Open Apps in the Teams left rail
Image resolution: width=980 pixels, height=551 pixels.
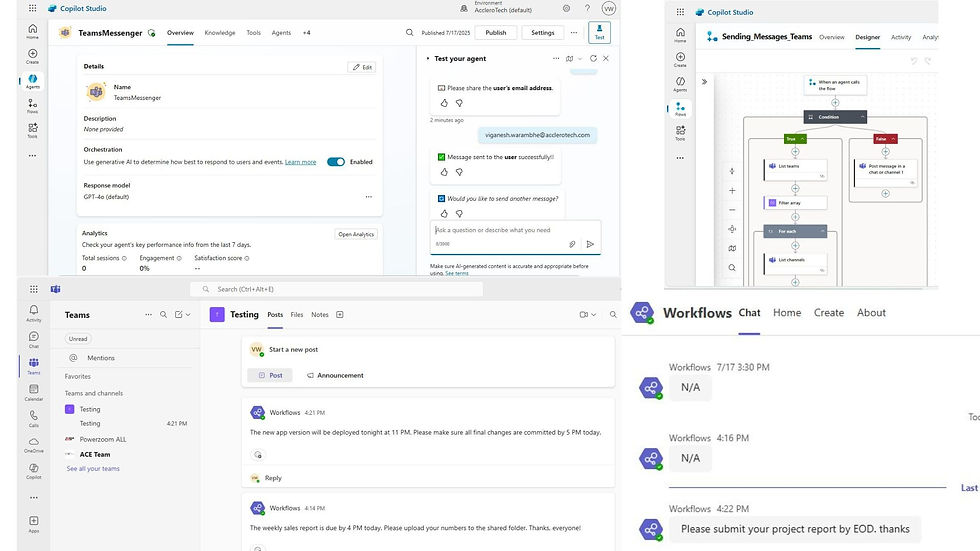pyautogui.click(x=34, y=524)
